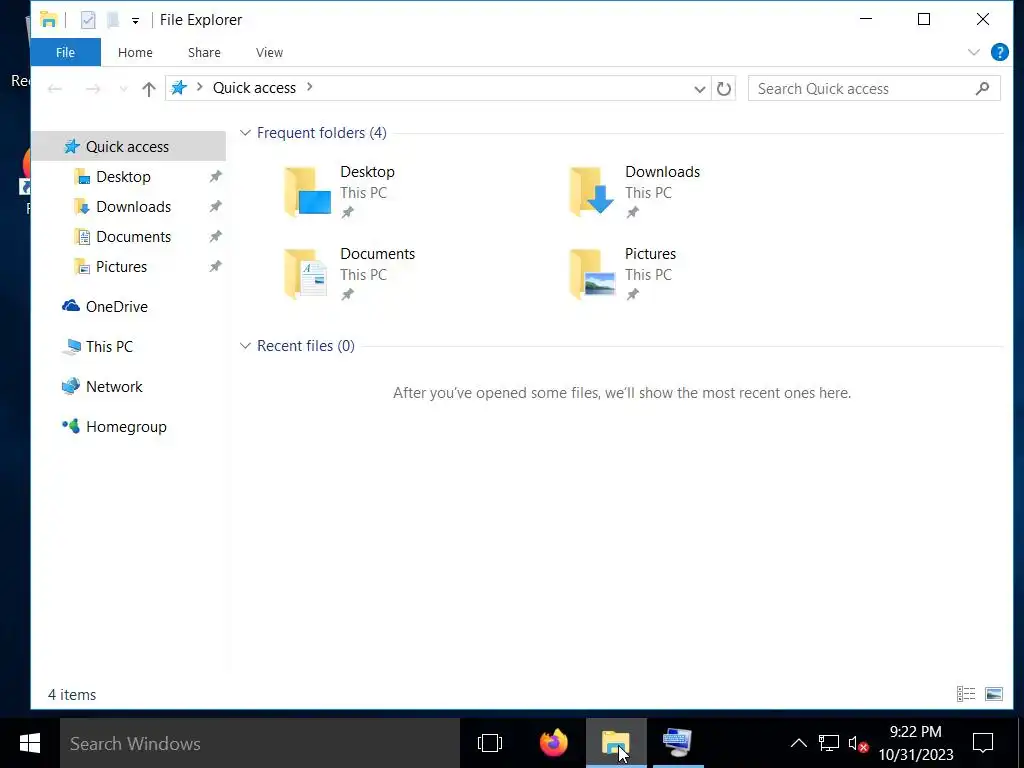Open the Help question mark icon

[x=999, y=52]
